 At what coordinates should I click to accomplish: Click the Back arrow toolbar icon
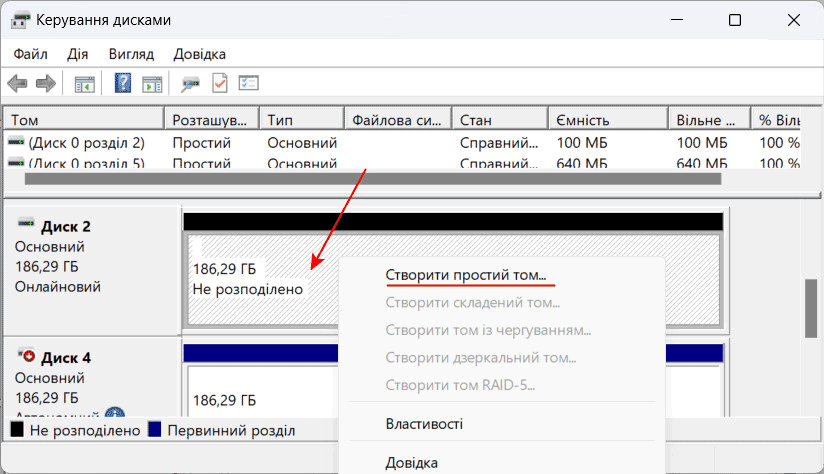click(x=17, y=83)
